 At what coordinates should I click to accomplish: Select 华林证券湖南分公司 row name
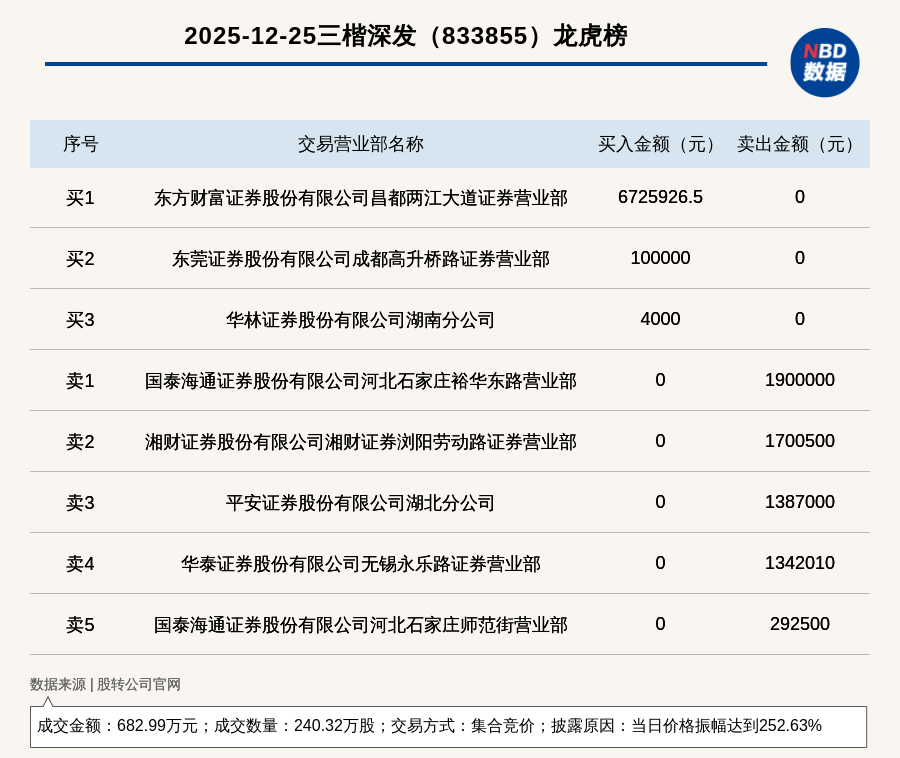tap(360, 320)
